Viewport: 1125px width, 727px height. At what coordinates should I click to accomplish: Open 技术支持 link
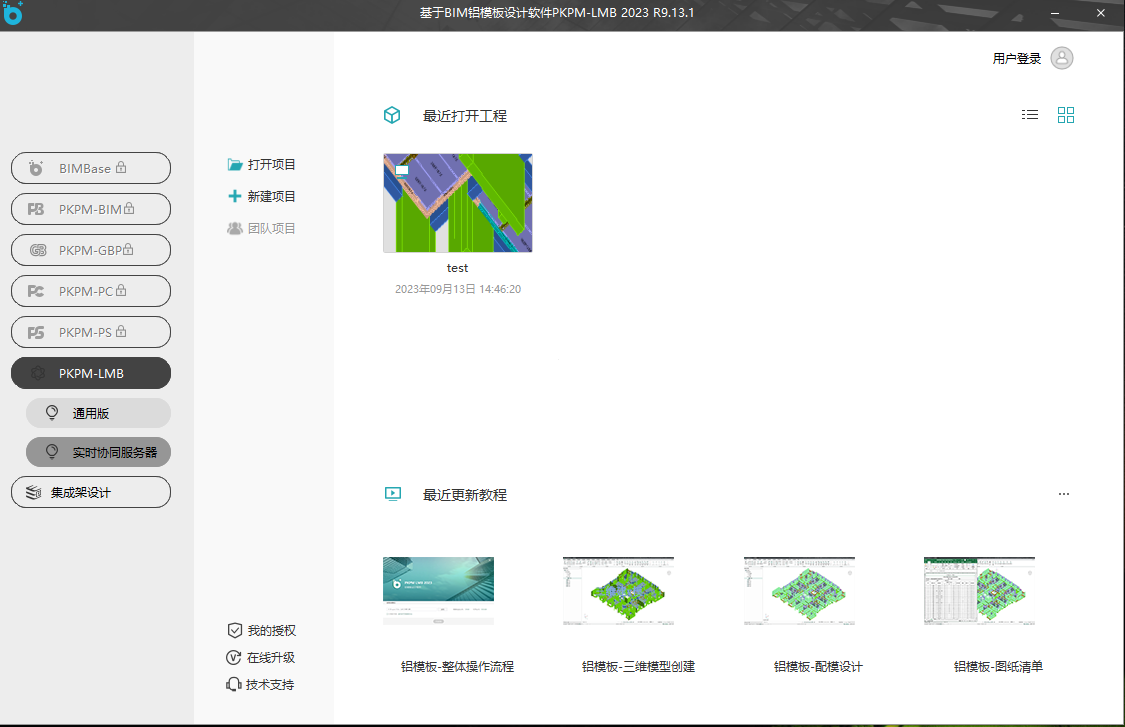click(x=270, y=685)
